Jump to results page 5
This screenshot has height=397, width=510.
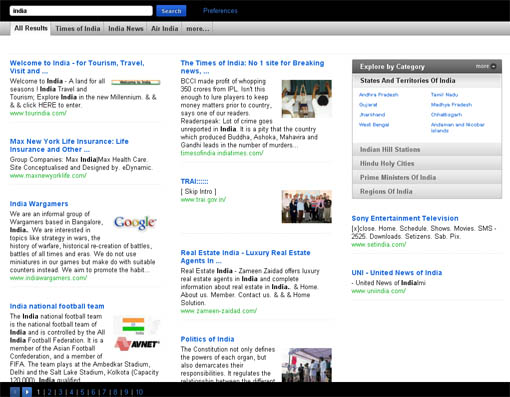tap(82, 392)
